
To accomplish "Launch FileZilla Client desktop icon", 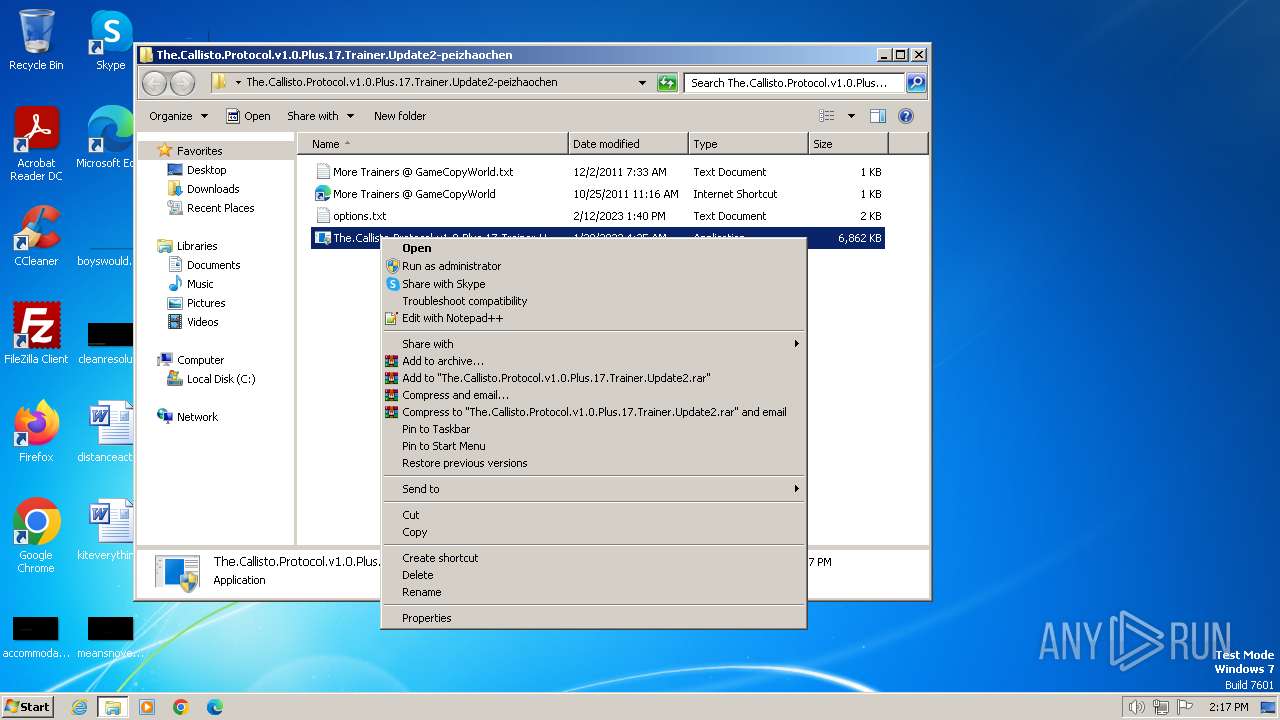I will tap(36, 333).
